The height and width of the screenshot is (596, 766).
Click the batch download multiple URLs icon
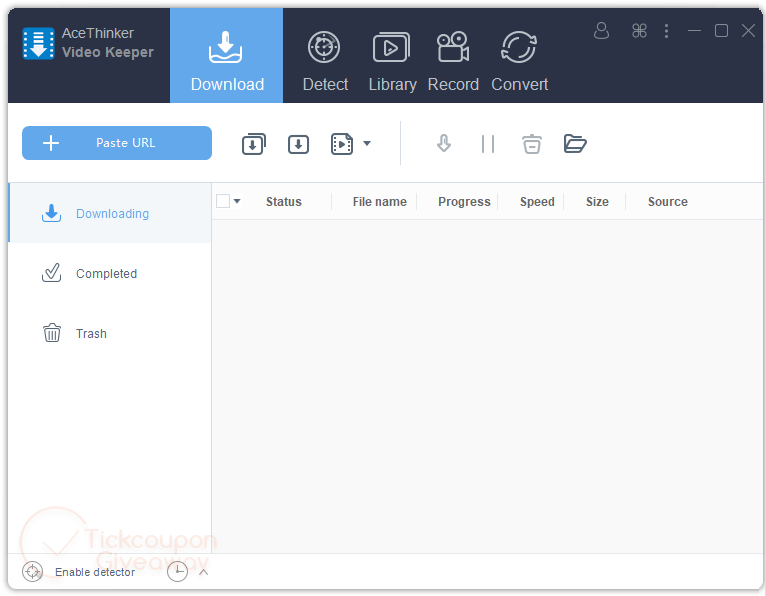point(254,144)
